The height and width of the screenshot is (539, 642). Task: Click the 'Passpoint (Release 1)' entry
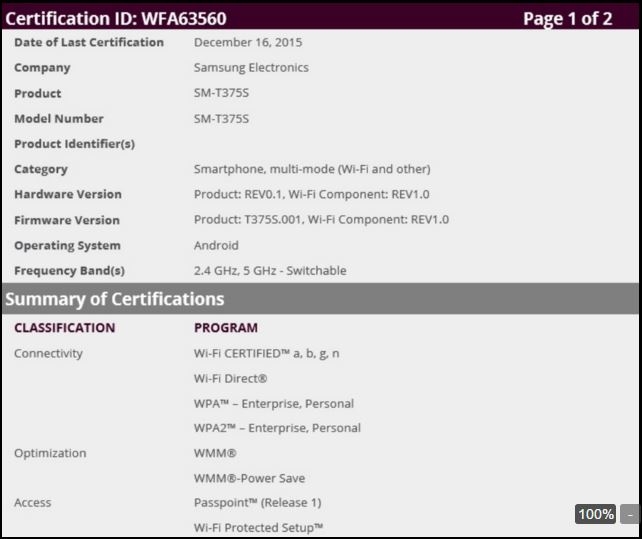[x=258, y=503]
